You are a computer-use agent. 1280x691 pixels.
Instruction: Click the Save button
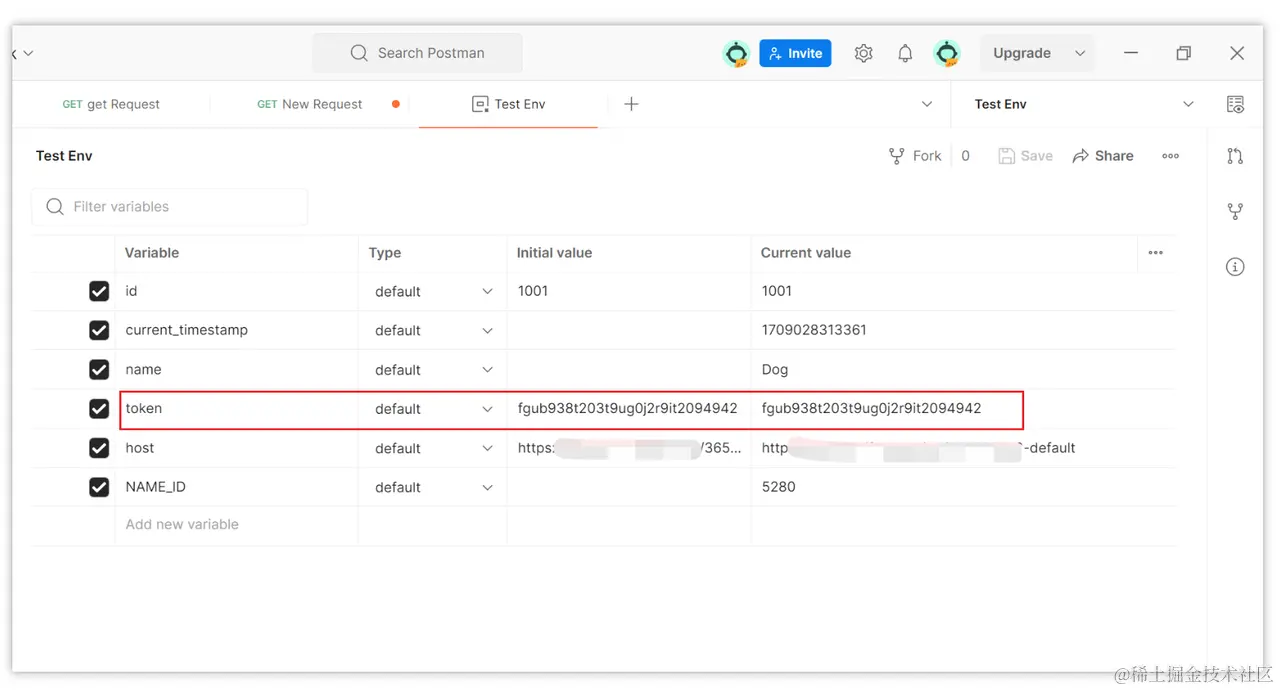coord(1025,156)
